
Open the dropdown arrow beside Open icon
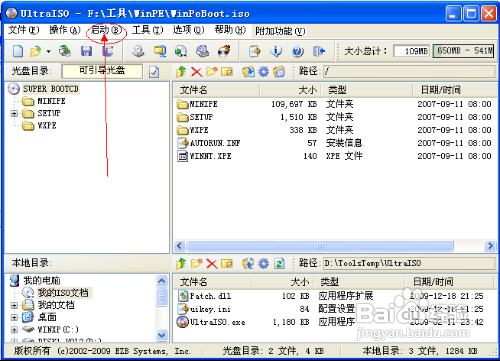pos(48,52)
